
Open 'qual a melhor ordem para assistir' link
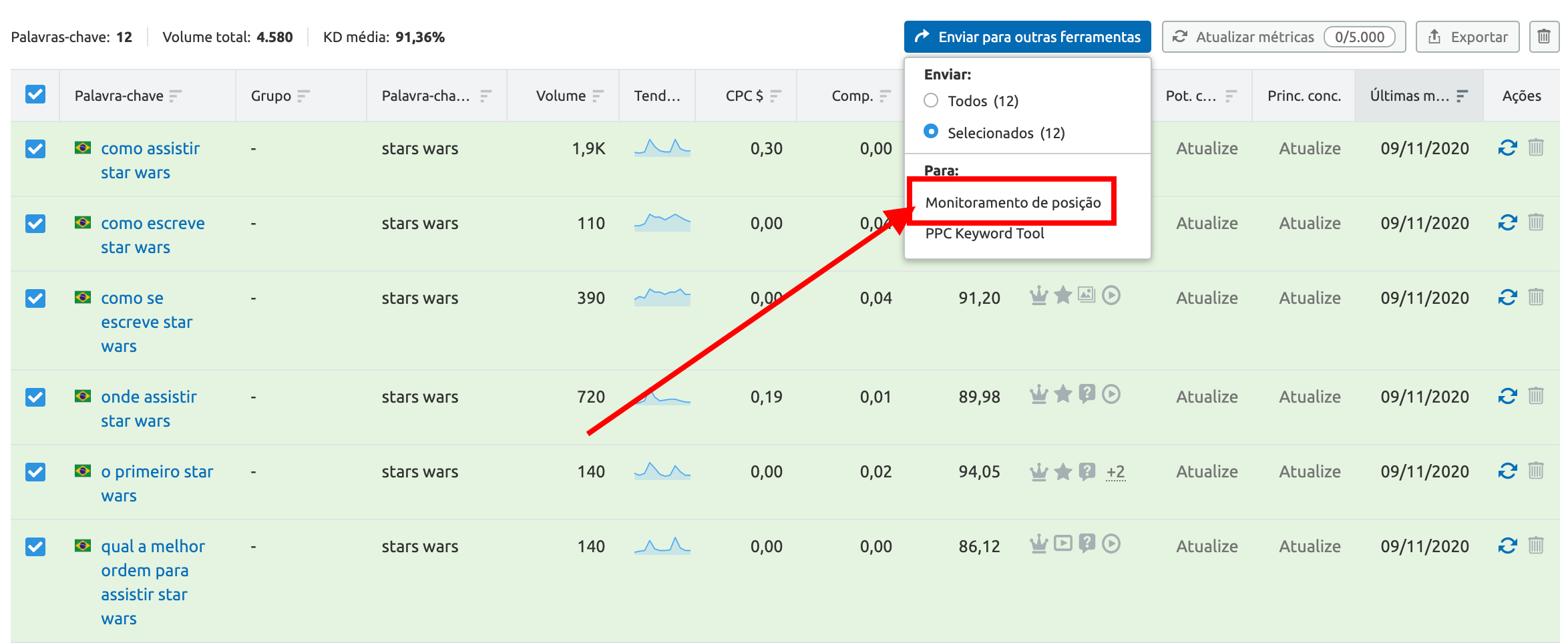click(x=153, y=582)
